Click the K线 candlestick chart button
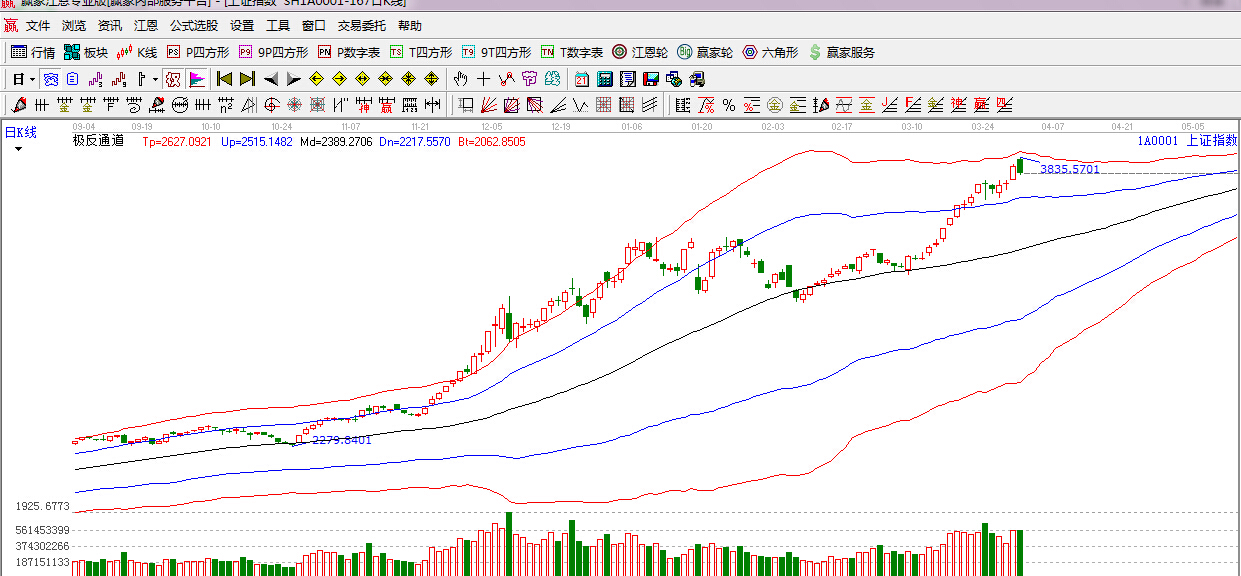The height and width of the screenshot is (576, 1241). pos(137,52)
